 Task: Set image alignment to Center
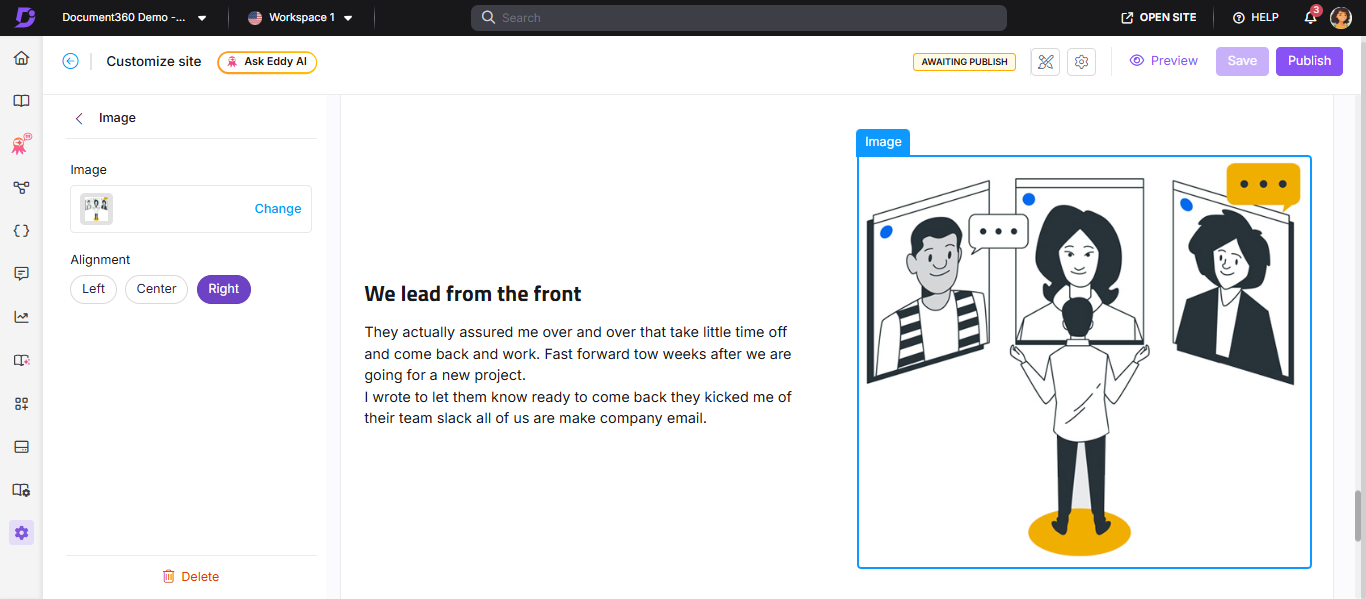point(156,289)
